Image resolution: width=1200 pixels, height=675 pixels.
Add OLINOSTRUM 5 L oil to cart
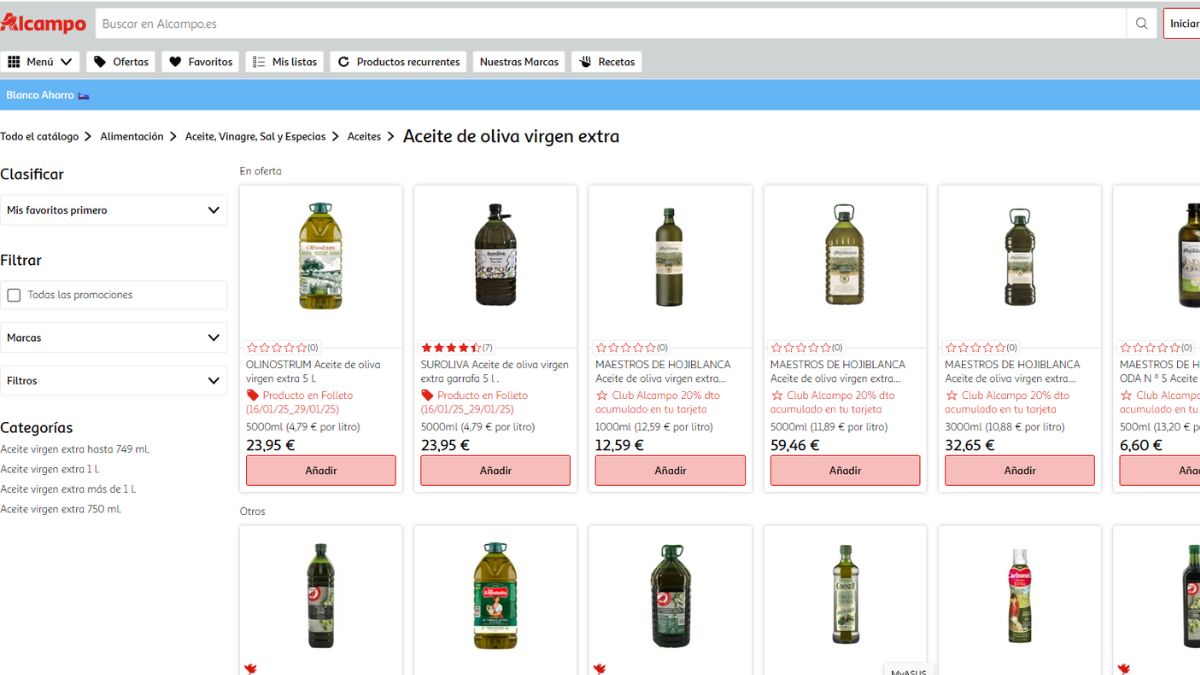tap(321, 471)
